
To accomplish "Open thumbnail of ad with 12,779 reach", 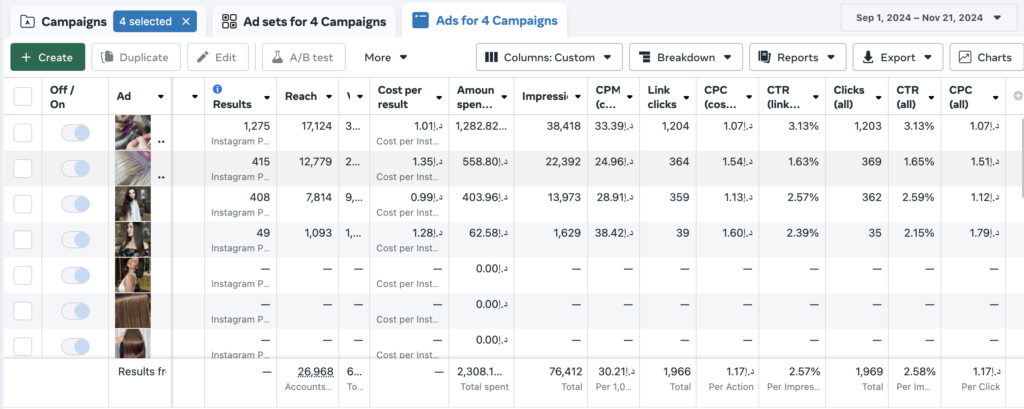I will point(133,168).
